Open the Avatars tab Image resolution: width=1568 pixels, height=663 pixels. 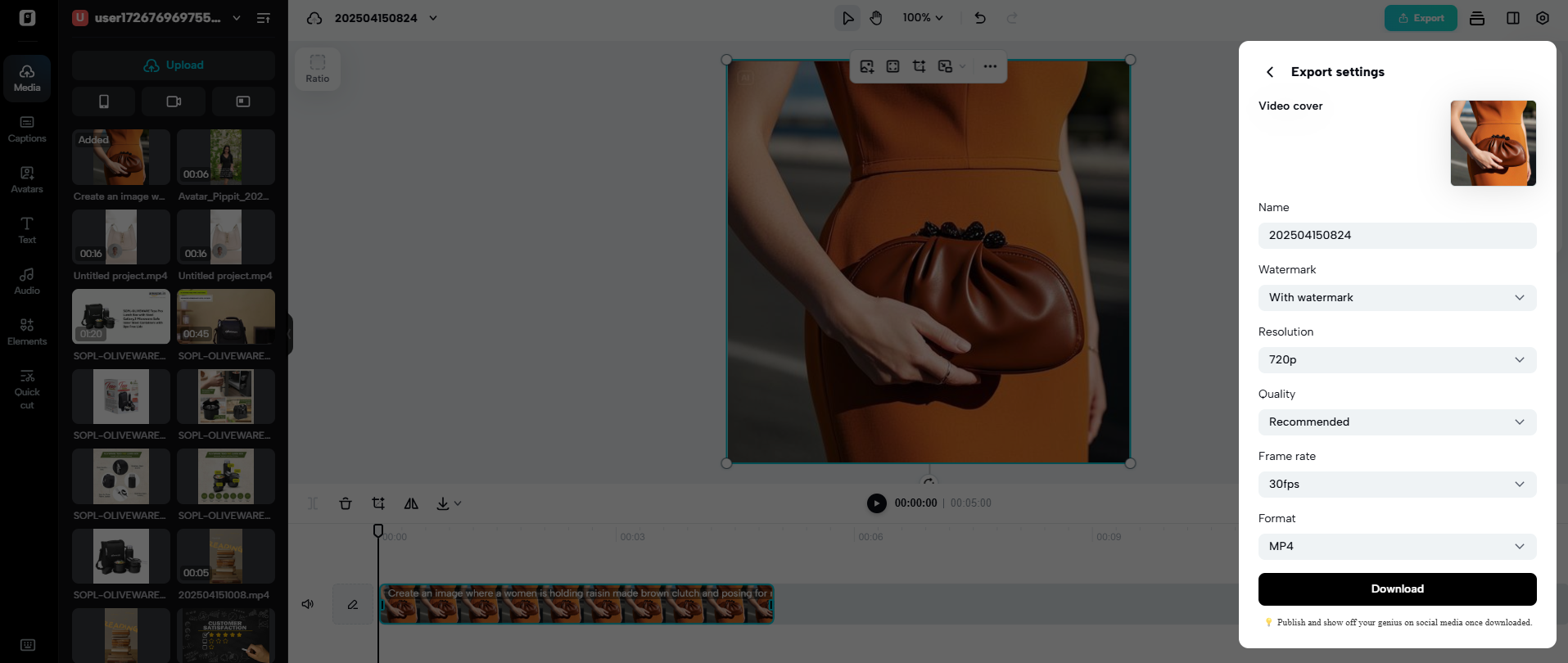point(27,180)
